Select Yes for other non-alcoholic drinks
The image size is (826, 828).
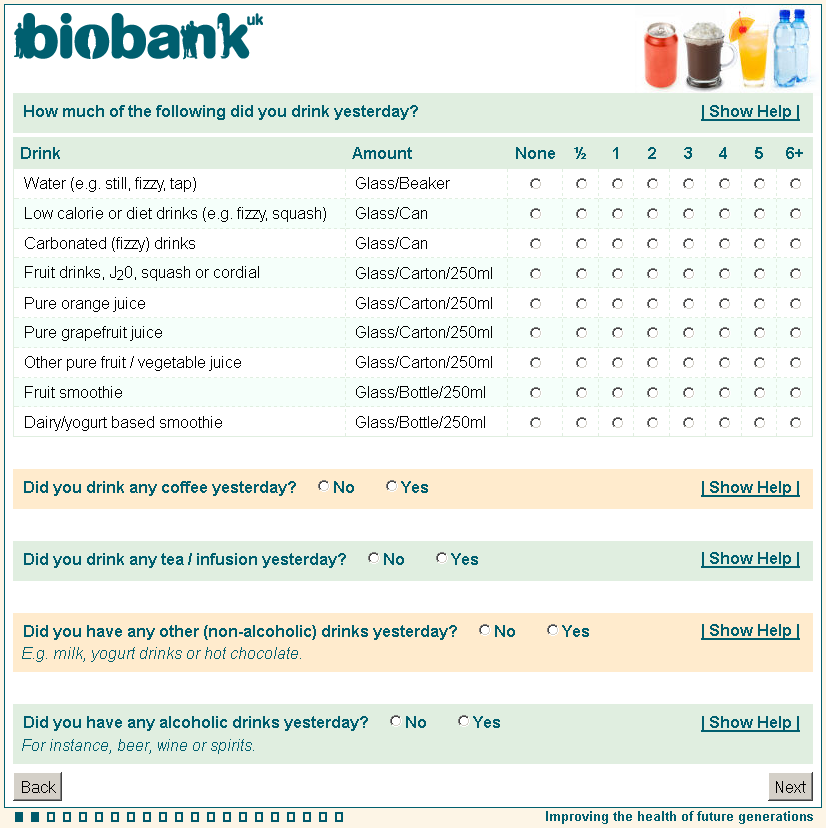pyautogui.click(x=553, y=631)
